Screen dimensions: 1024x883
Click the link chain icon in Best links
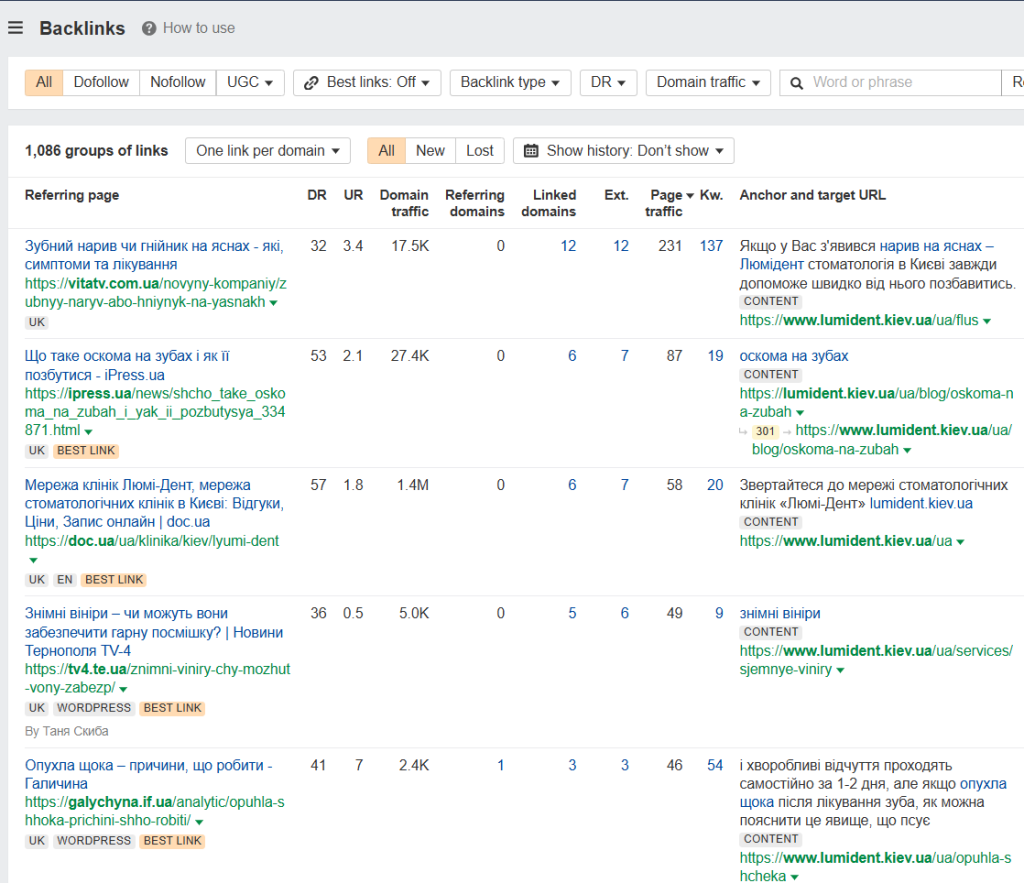pos(311,83)
